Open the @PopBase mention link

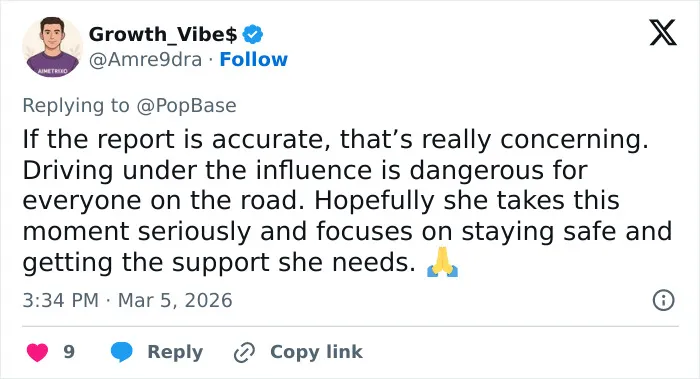[x=186, y=106]
